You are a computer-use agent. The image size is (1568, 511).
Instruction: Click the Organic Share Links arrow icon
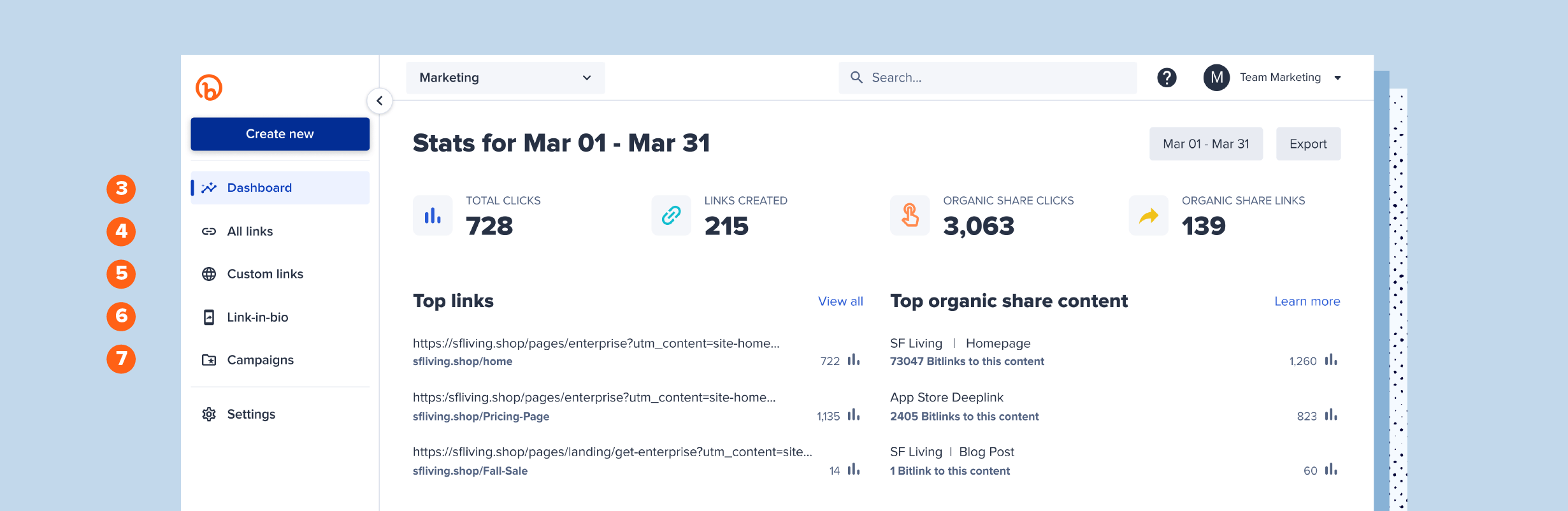point(1148,216)
